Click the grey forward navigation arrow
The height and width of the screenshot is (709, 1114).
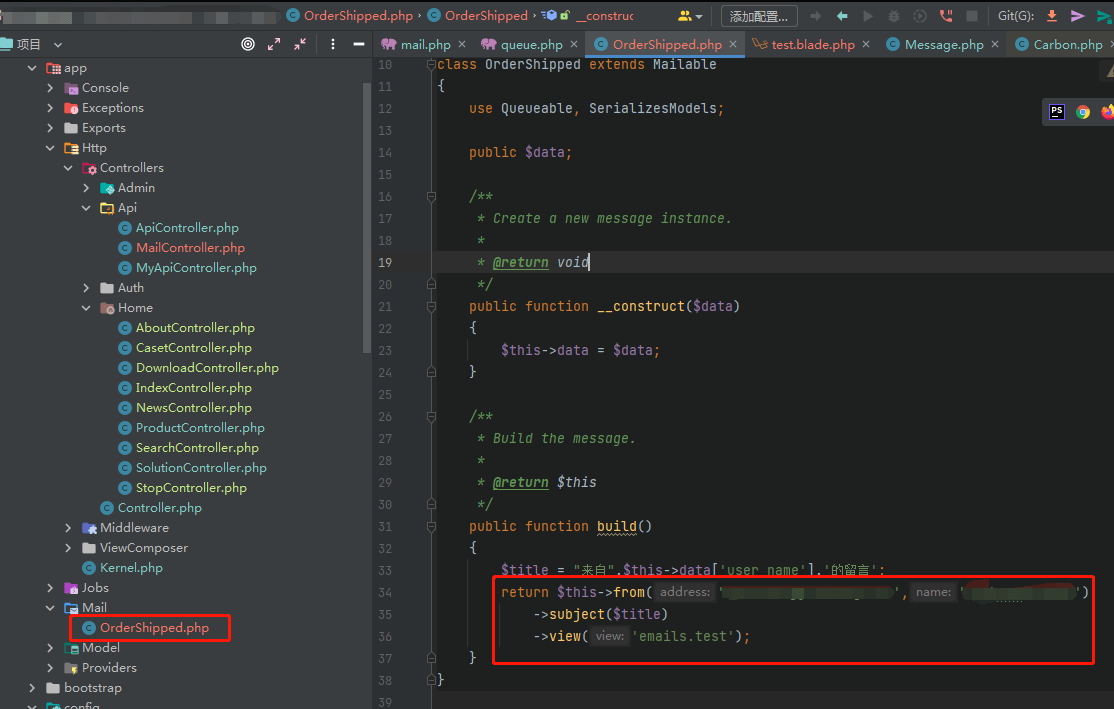click(x=816, y=16)
